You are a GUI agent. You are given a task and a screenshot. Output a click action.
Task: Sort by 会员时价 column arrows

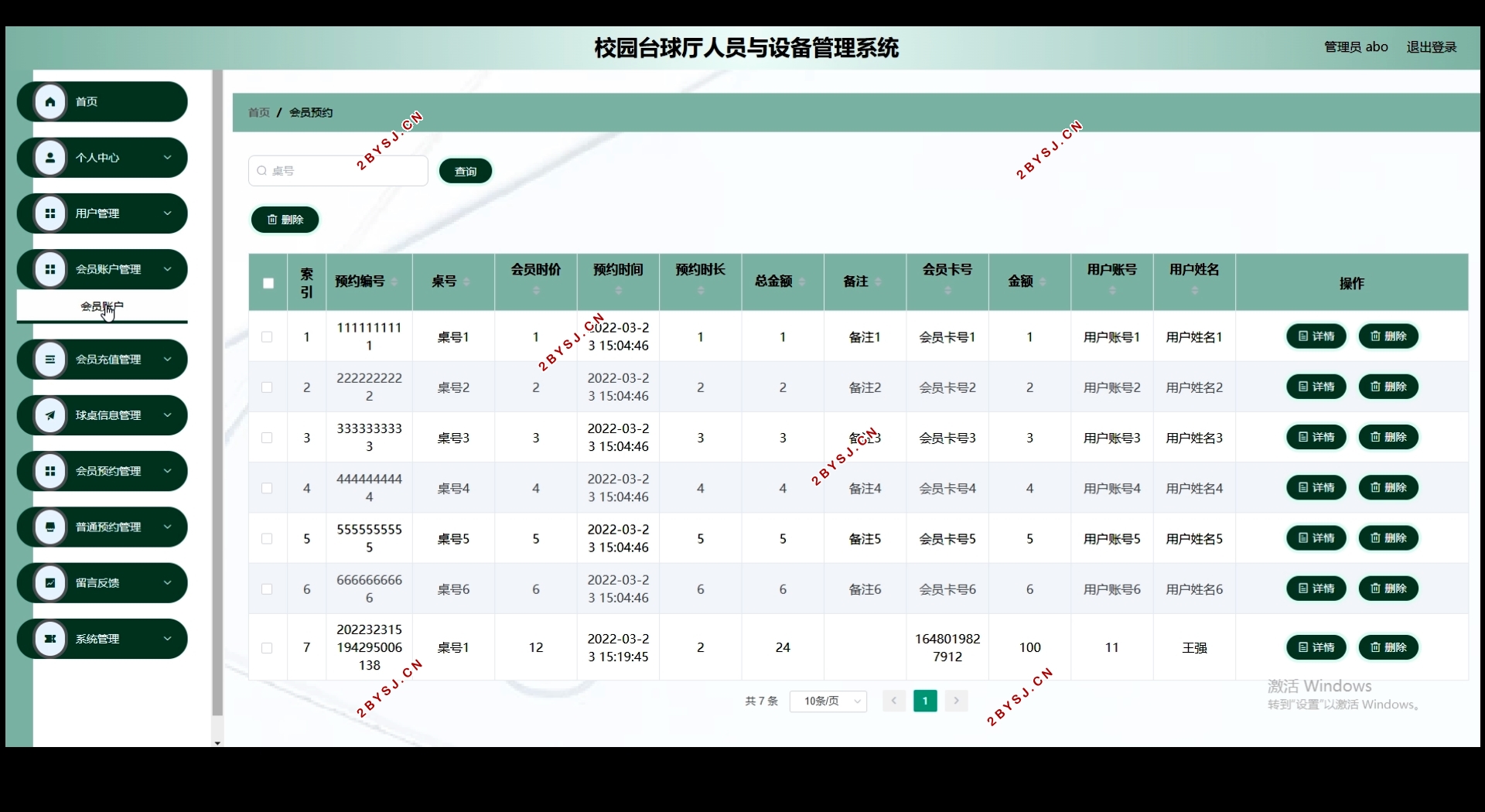click(536, 291)
